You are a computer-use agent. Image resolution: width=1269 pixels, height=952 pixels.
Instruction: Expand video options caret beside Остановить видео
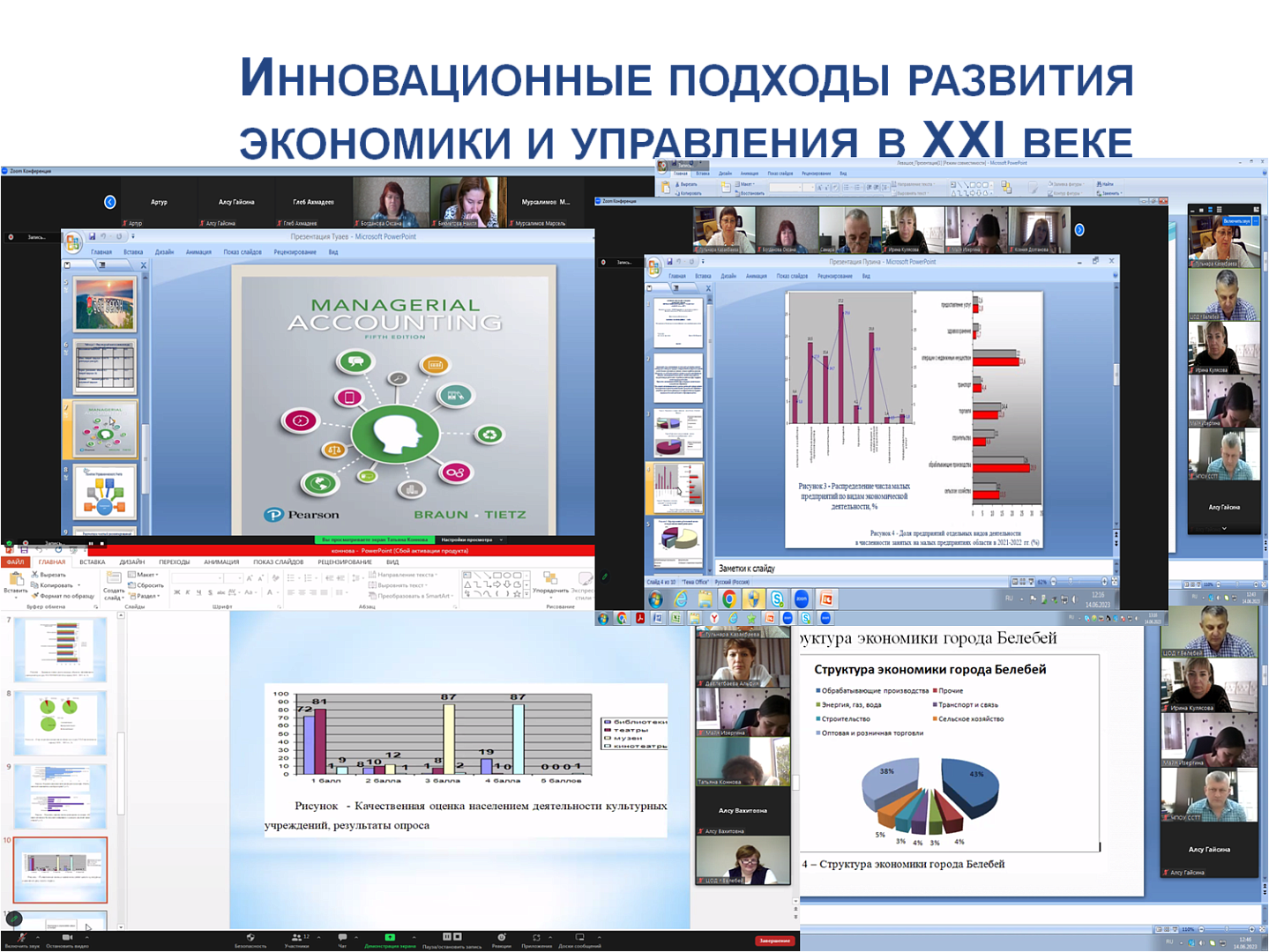86,937
